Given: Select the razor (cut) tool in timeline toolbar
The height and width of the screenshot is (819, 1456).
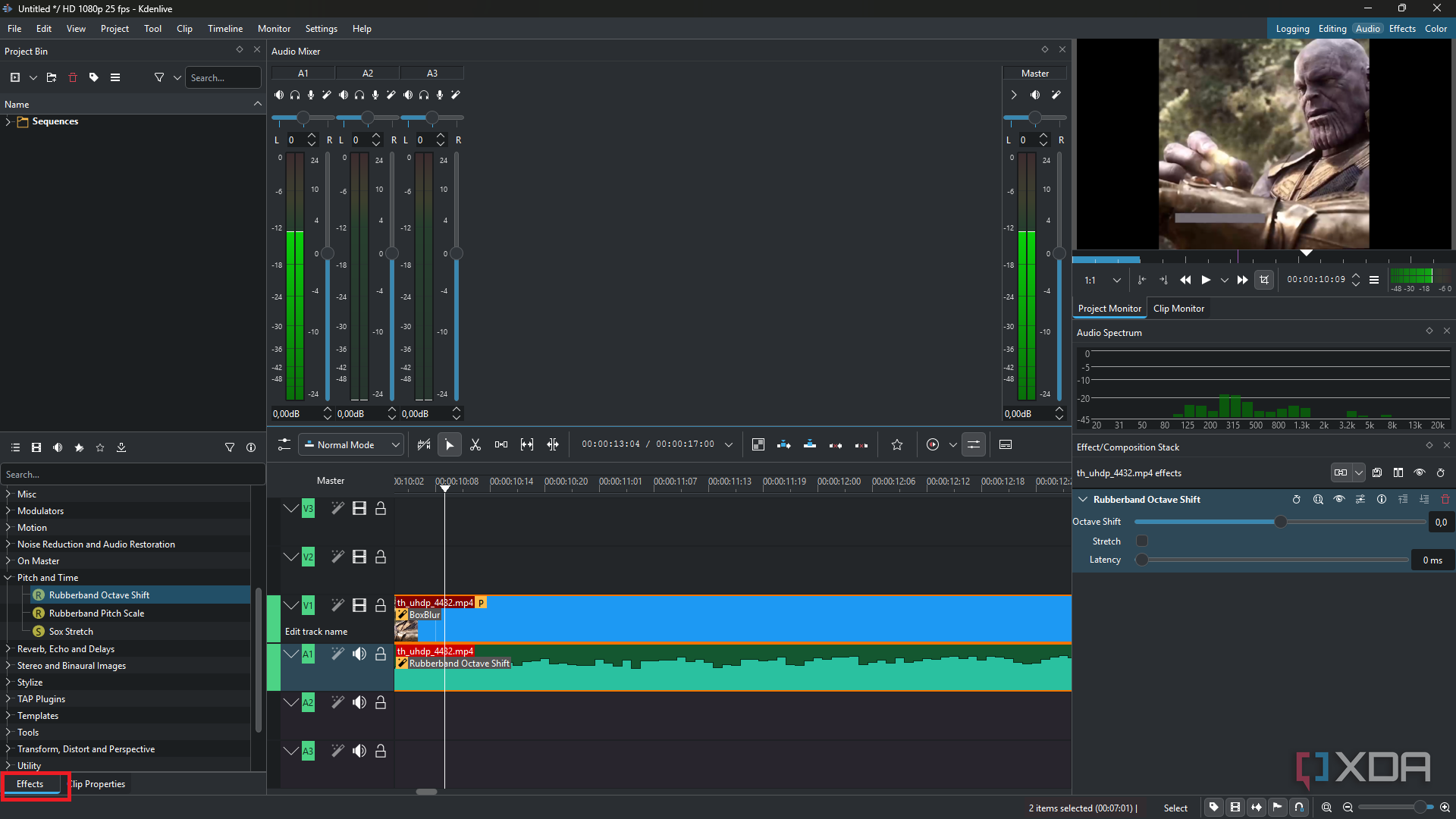Looking at the screenshot, I should (475, 445).
